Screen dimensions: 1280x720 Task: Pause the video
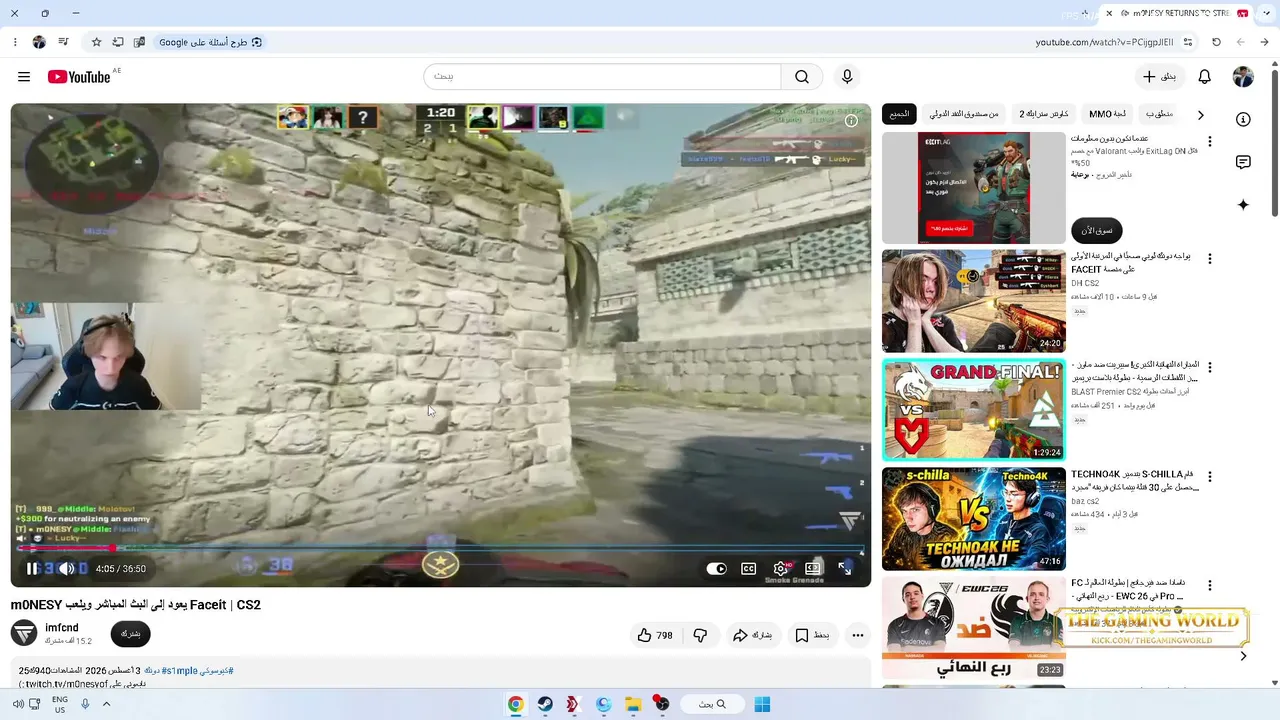click(x=32, y=569)
